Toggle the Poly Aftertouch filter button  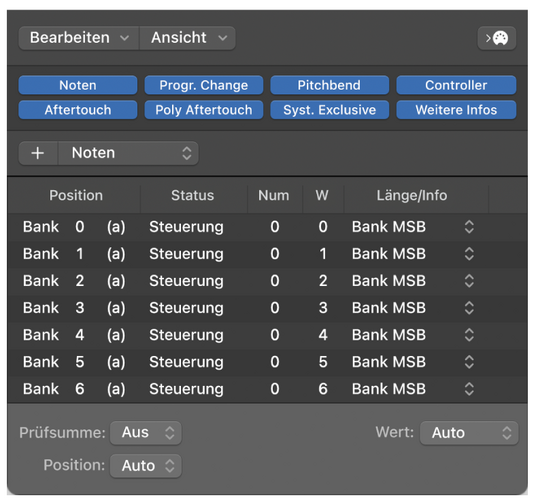click(204, 110)
